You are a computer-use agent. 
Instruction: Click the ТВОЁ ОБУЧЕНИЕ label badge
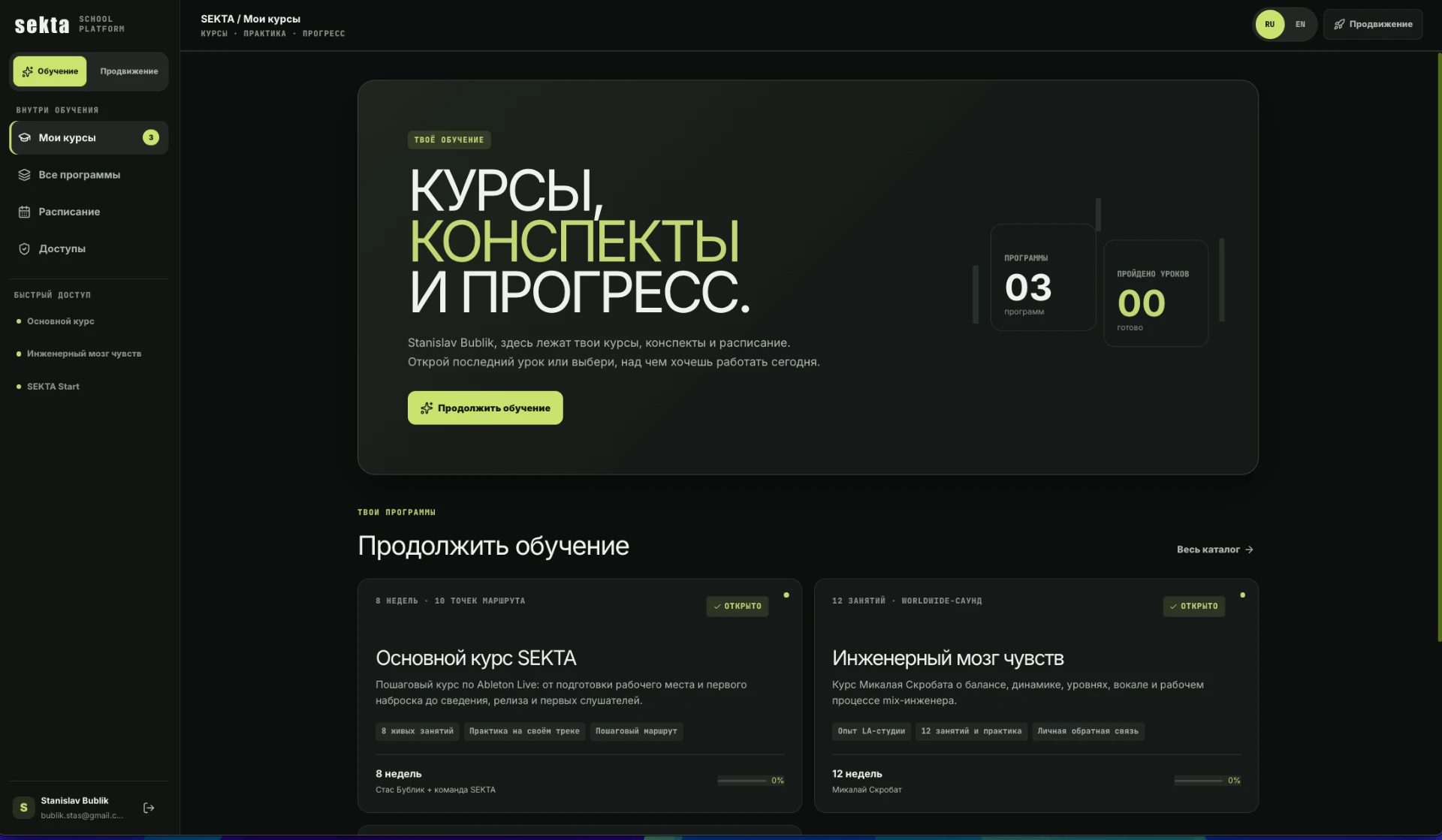[x=449, y=140]
